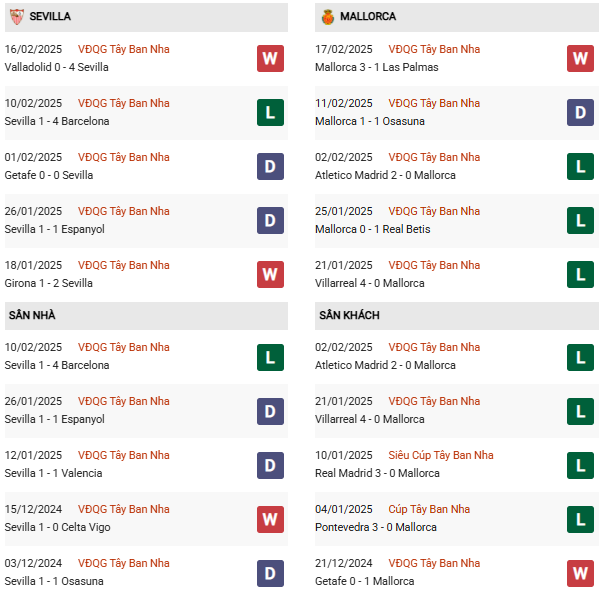Viewport: 600px width, 594px height.
Task: Click the Pontevedra 3 - 0 Mallorca match result
Action: (x=375, y=527)
